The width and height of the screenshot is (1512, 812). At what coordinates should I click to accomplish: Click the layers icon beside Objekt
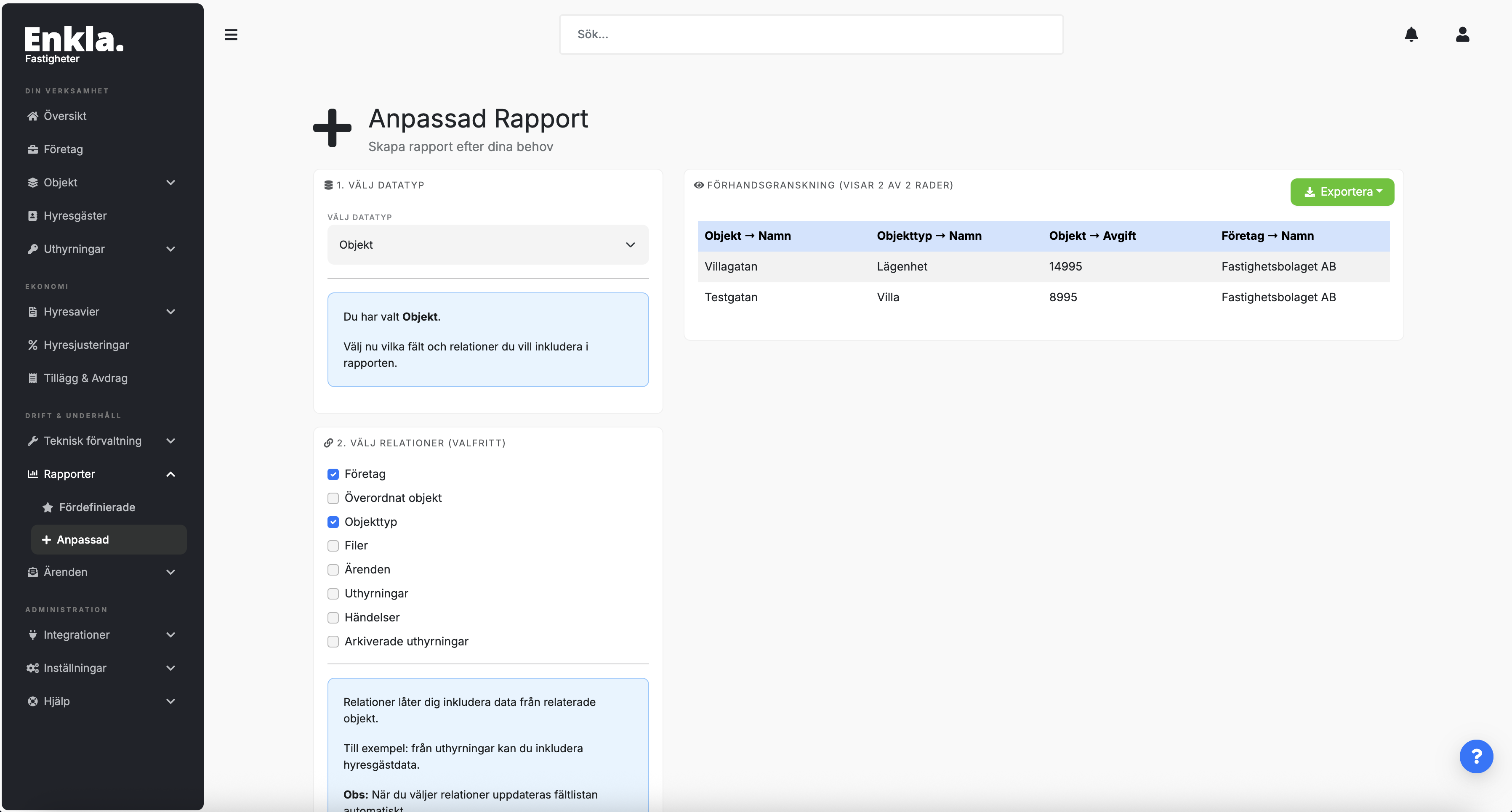pyautogui.click(x=33, y=183)
